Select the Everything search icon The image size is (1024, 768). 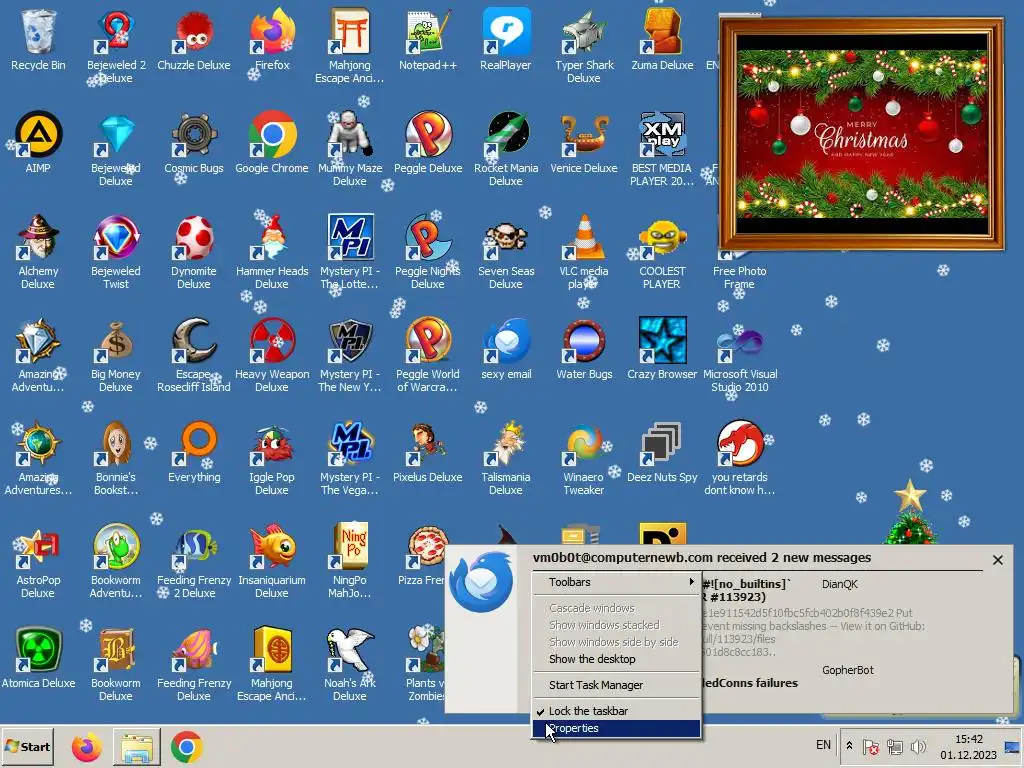coord(193,453)
